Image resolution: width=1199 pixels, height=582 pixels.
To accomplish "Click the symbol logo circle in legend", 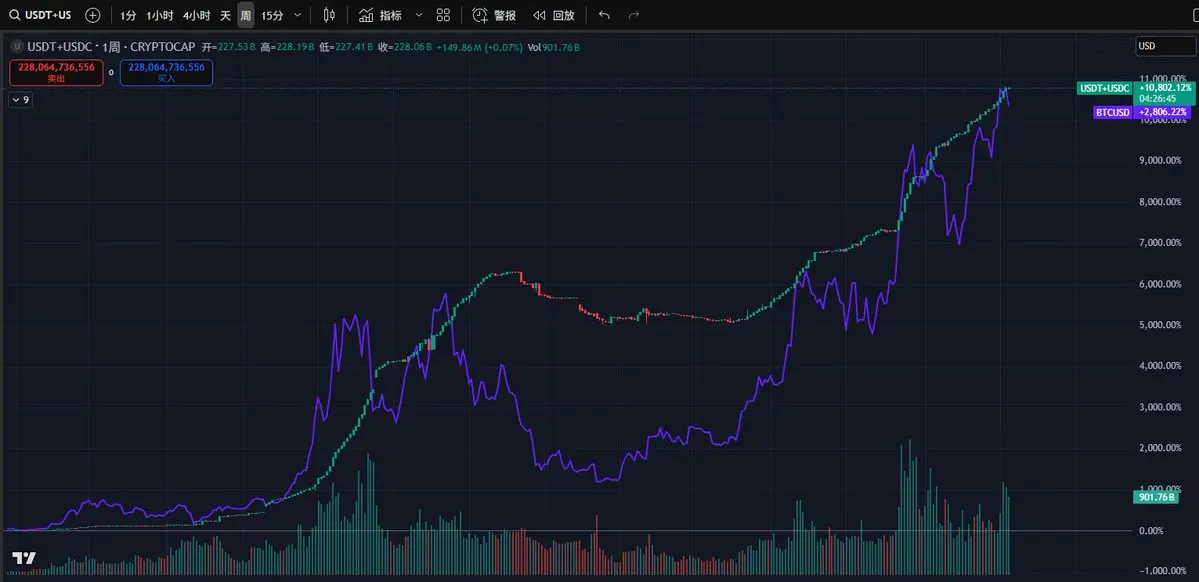I will tap(15, 47).
